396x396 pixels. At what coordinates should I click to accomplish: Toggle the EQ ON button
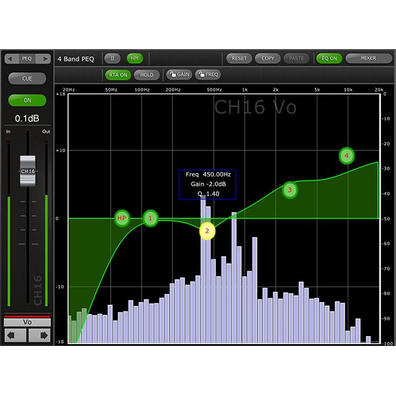coord(329,58)
